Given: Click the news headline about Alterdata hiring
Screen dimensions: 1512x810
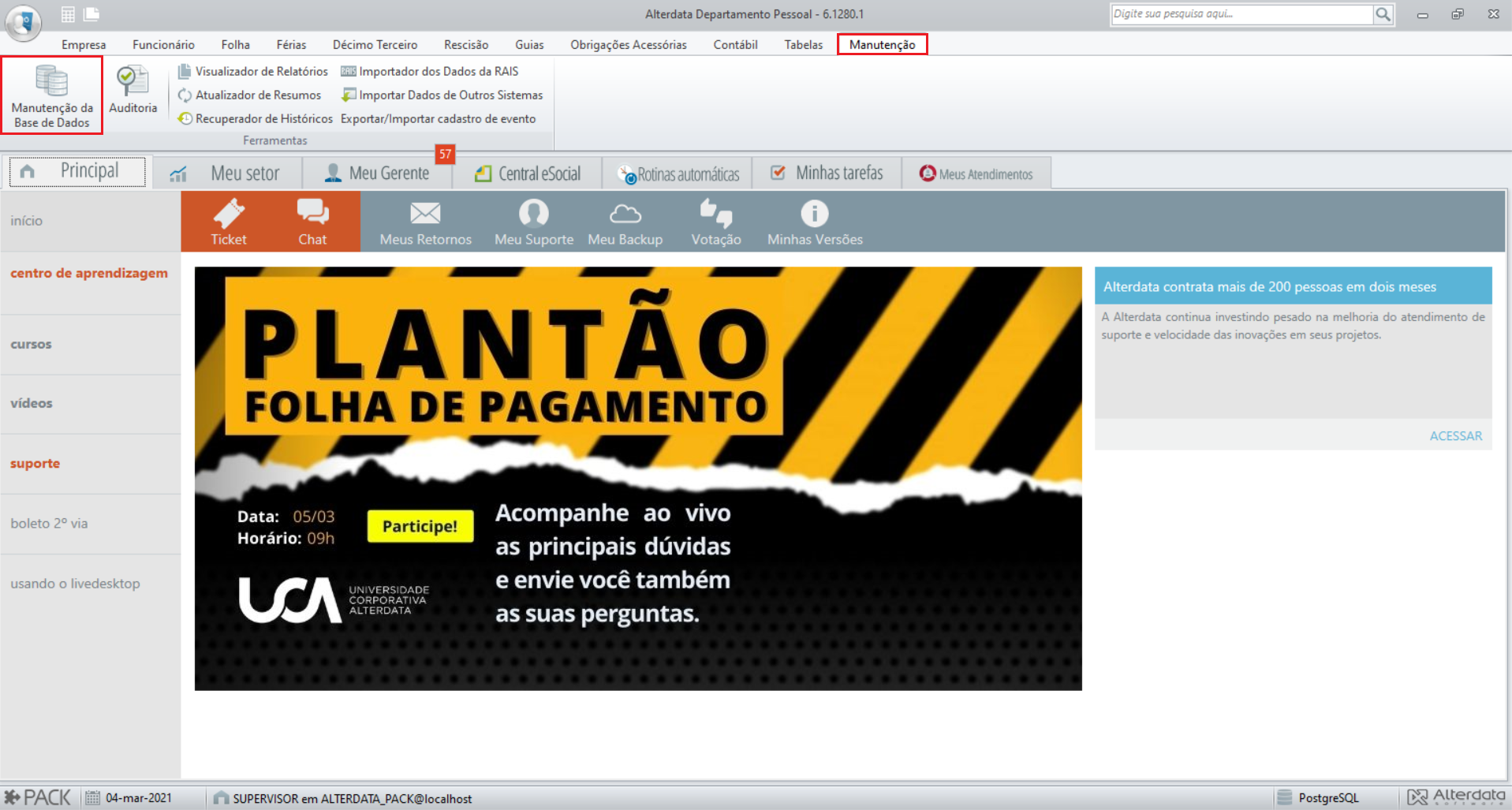Looking at the screenshot, I should 1269,286.
